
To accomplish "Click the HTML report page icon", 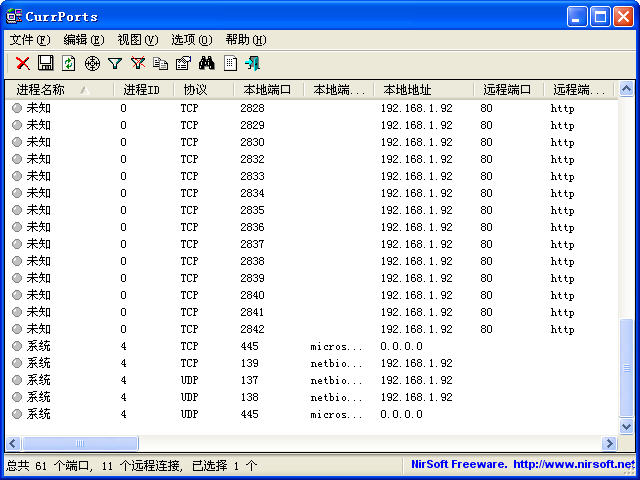I will (230, 63).
